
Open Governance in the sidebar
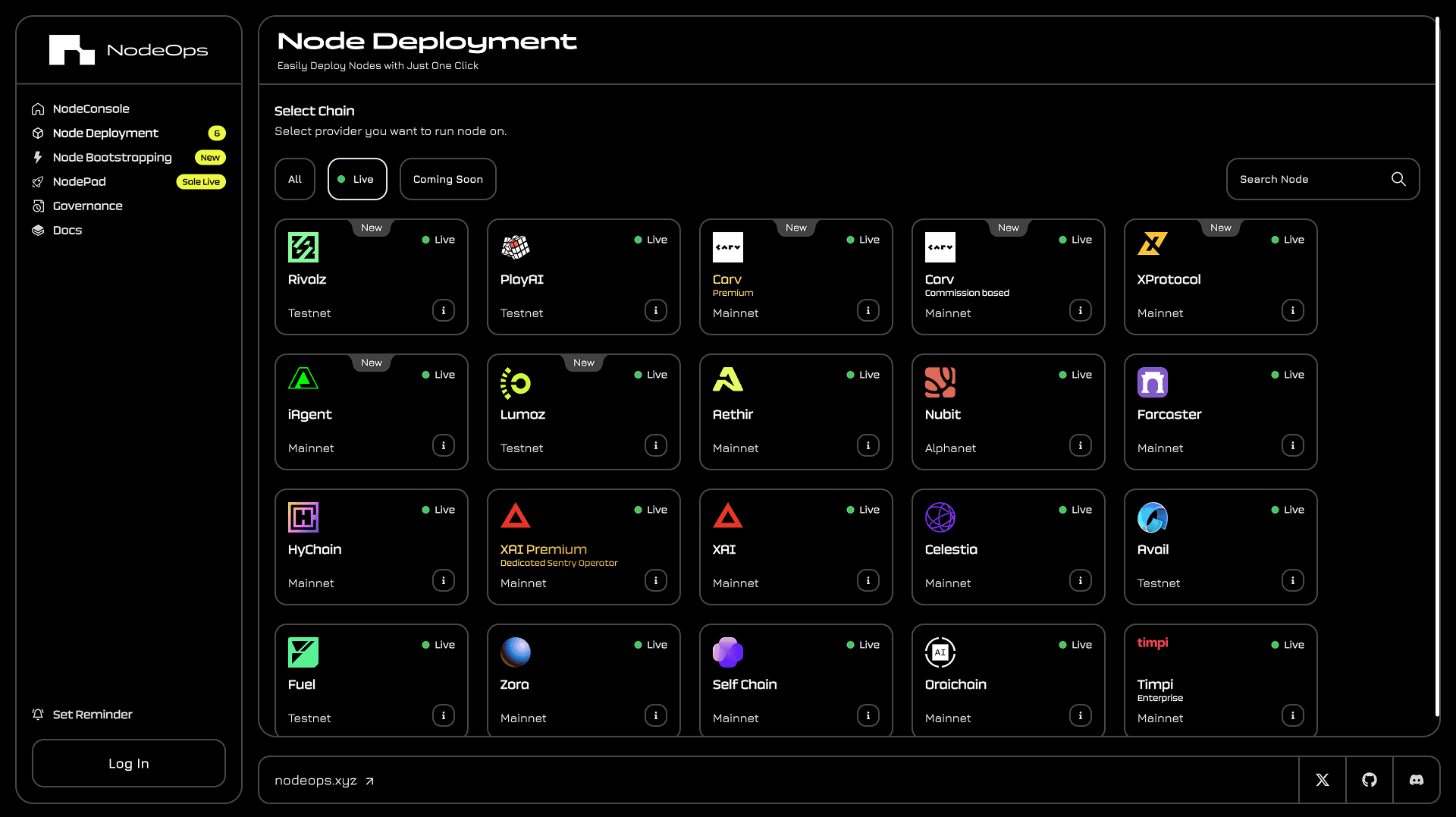pyautogui.click(x=87, y=206)
